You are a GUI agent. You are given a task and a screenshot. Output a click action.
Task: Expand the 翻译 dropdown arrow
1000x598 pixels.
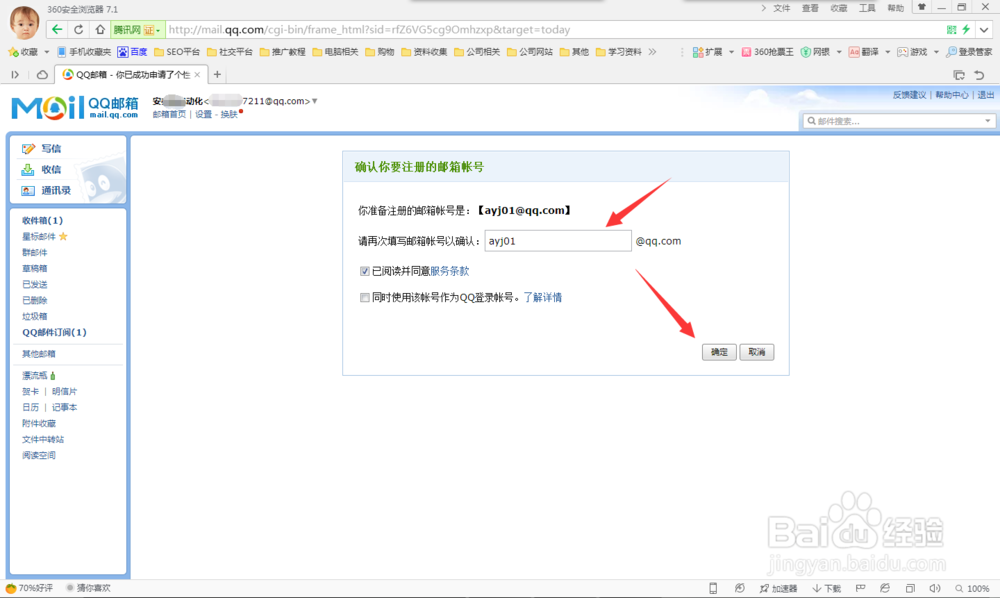point(887,52)
